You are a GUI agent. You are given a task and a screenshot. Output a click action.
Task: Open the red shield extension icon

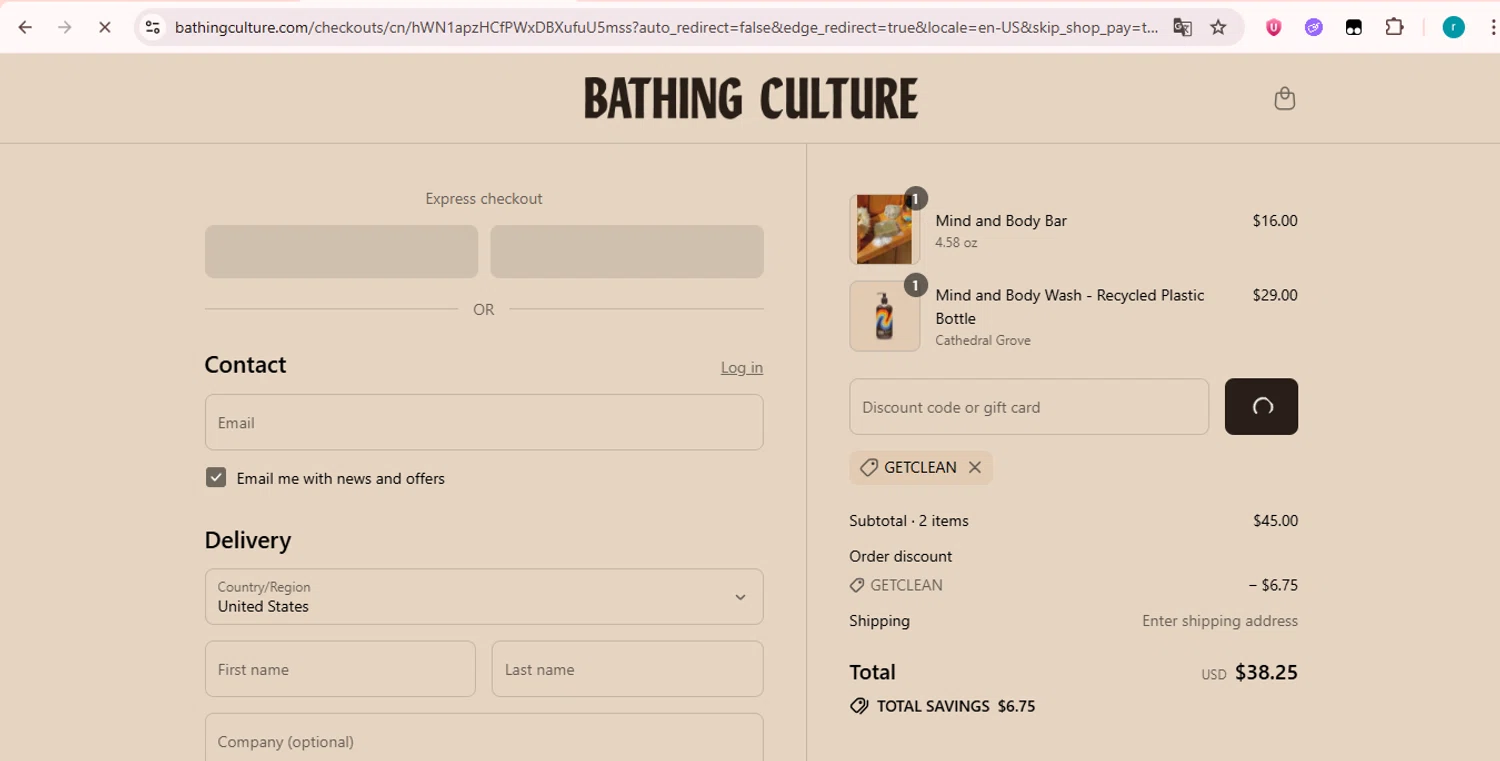point(1273,27)
